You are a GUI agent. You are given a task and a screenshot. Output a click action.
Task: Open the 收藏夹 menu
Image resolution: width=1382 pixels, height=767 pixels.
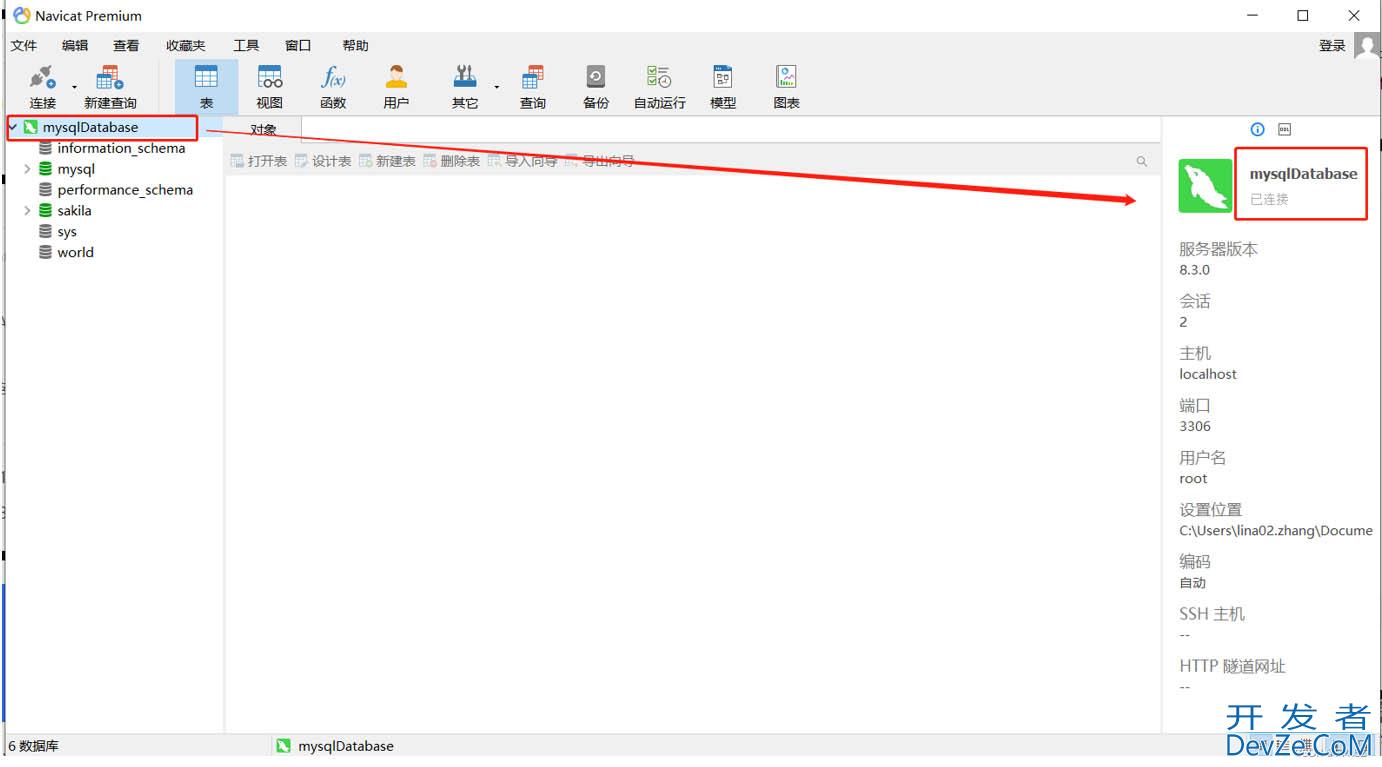(x=186, y=46)
